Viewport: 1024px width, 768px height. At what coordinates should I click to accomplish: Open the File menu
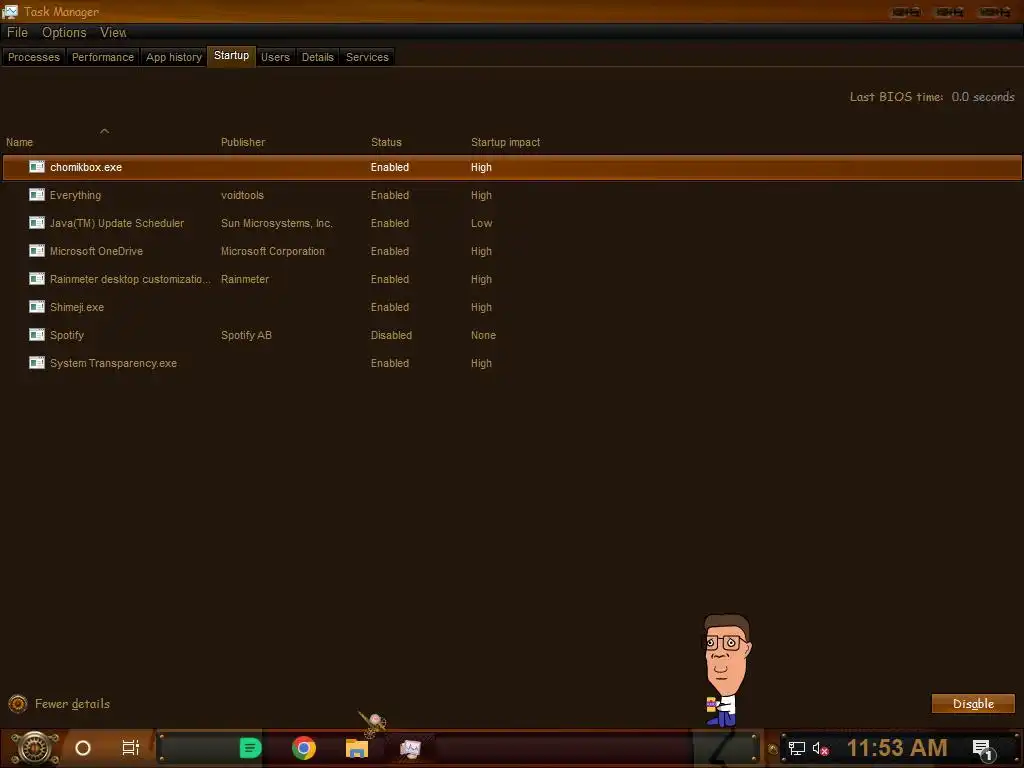[x=18, y=33]
